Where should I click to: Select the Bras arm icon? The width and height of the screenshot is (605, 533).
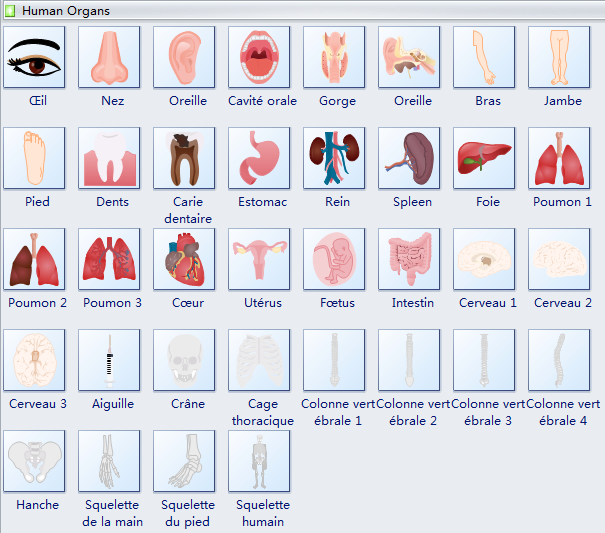484,57
